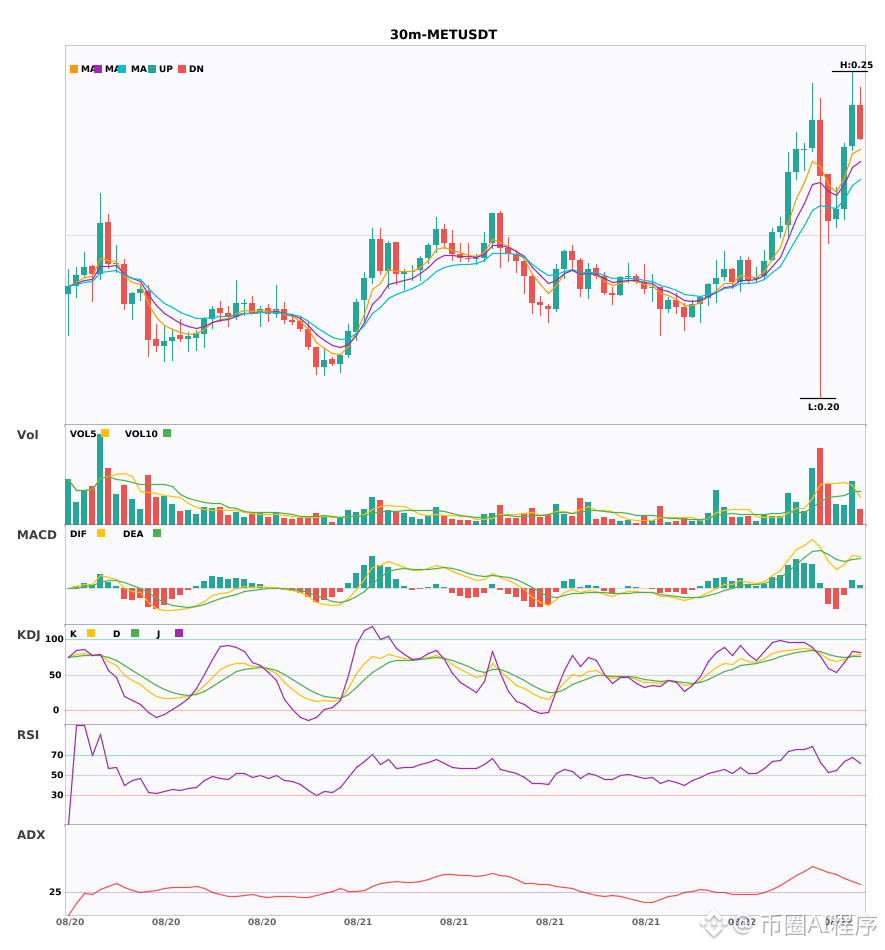Click the KDJ 100 axis value
The height and width of the screenshot is (950, 885).
tap(54, 639)
